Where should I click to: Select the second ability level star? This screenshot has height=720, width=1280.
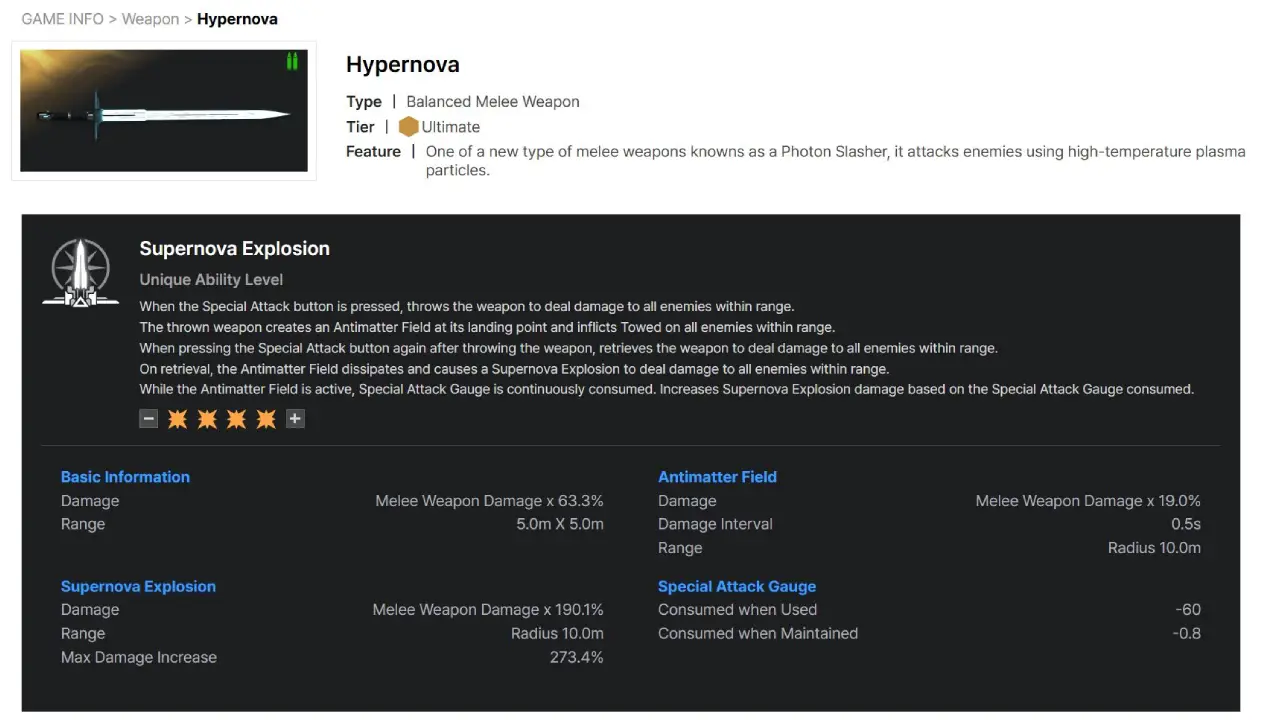[x=207, y=418]
